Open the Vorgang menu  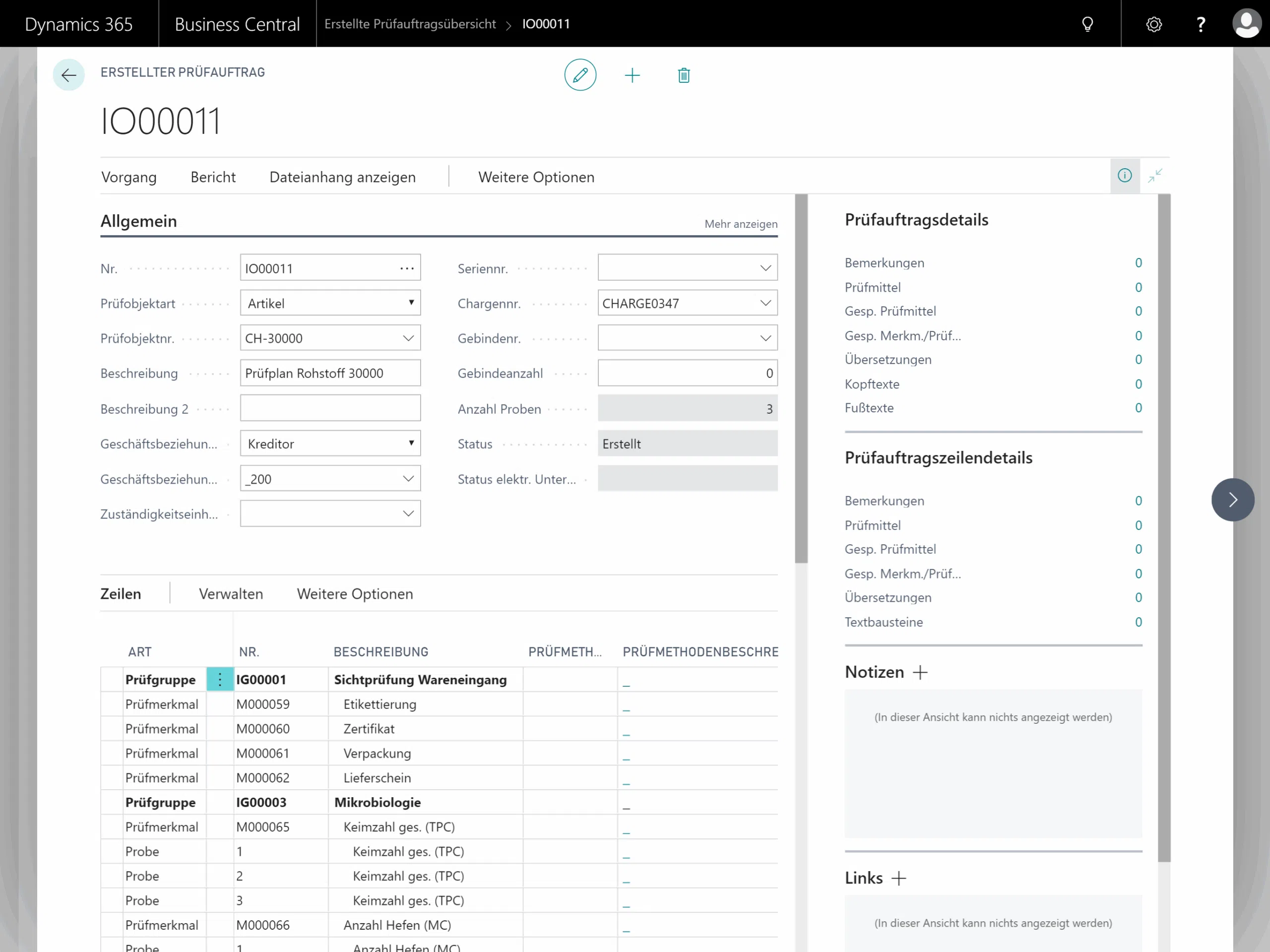pos(128,177)
